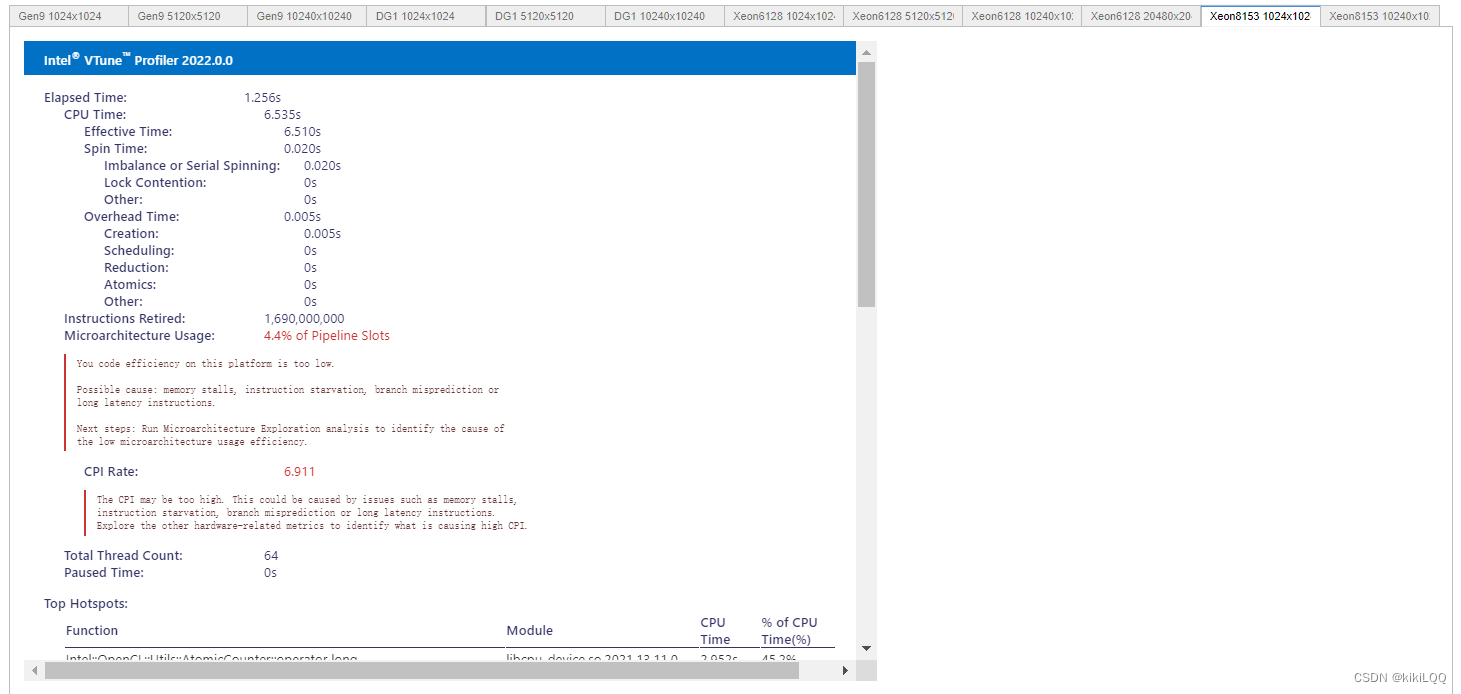Screen dimensions: 1461x694
Task: Switch to the Xeon6128 5120x5120 tab
Action: point(903,16)
